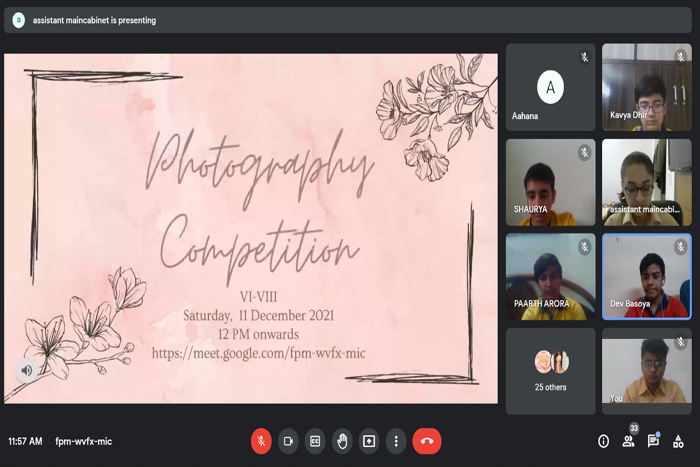Click the meeting code fpm-wvfx-mic in the bottom bar
Viewport: 700px width, 467px height.
click(83, 441)
